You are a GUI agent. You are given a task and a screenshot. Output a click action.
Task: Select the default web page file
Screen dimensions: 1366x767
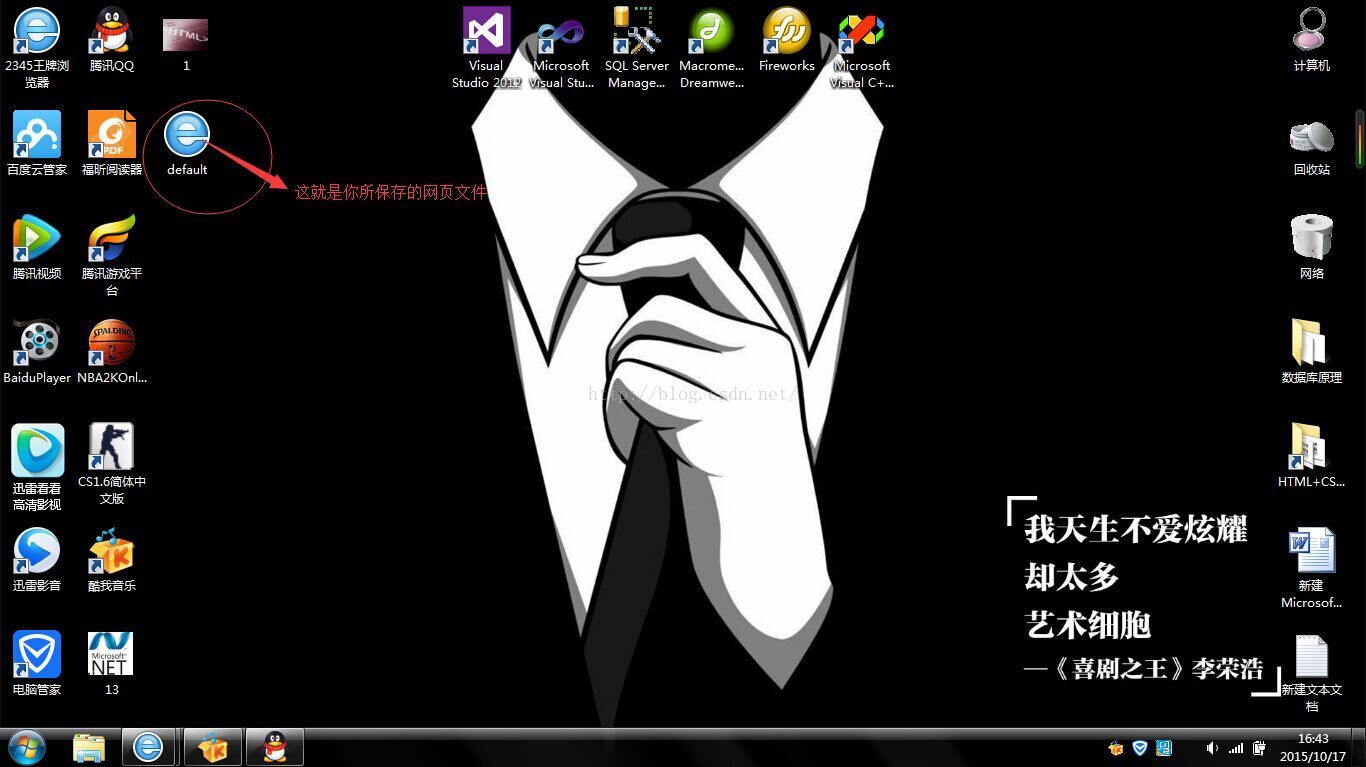[x=187, y=144]
